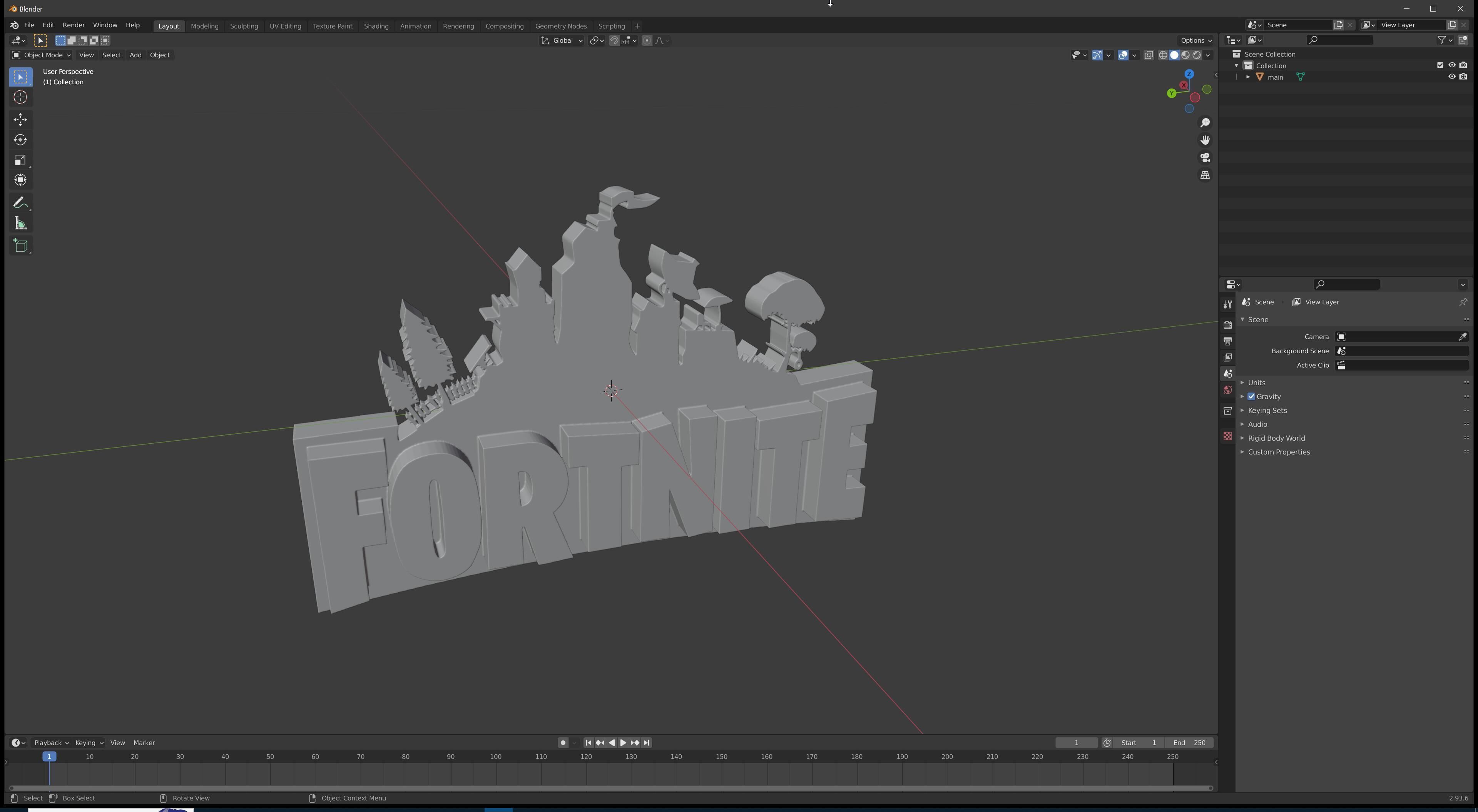Switch to material preview shading
This screenshot has width=1478, height=812.
(x=1185, y=55)
